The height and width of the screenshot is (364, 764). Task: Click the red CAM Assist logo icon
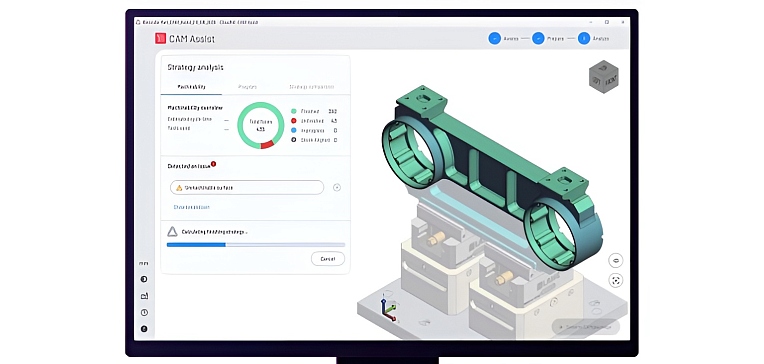click(x=160, y=38)
